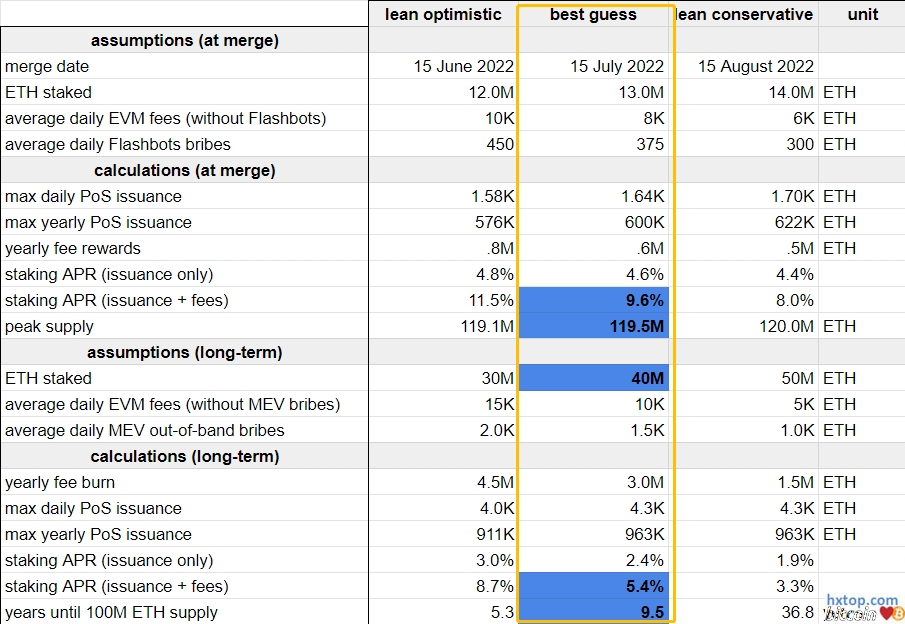Click the 'years until 100M ETH supply' label
The height and width of the screenshot is (624, 905).
pyautogui.click(x=111, y=612)
